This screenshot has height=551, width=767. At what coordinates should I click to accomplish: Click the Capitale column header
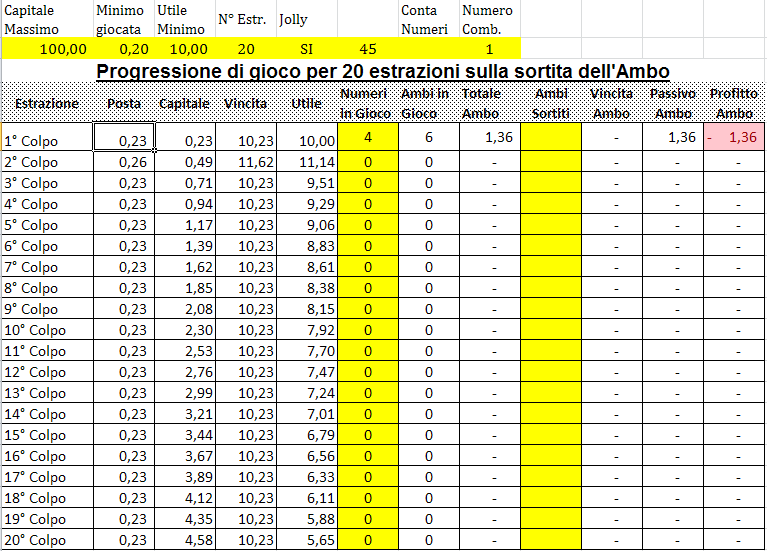point(185,103)
